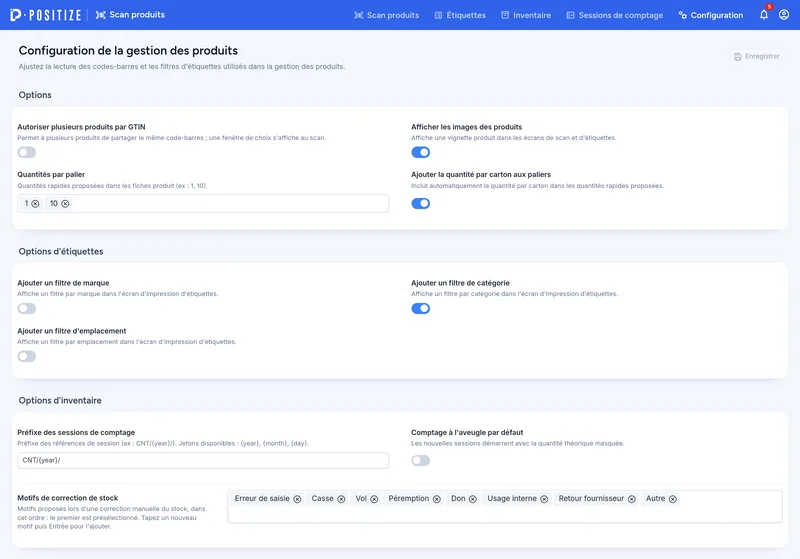The height and width of the screenshot is (559, 800).
Task: Enable multiple products per GTIN toggle
Action: (27, 152)
